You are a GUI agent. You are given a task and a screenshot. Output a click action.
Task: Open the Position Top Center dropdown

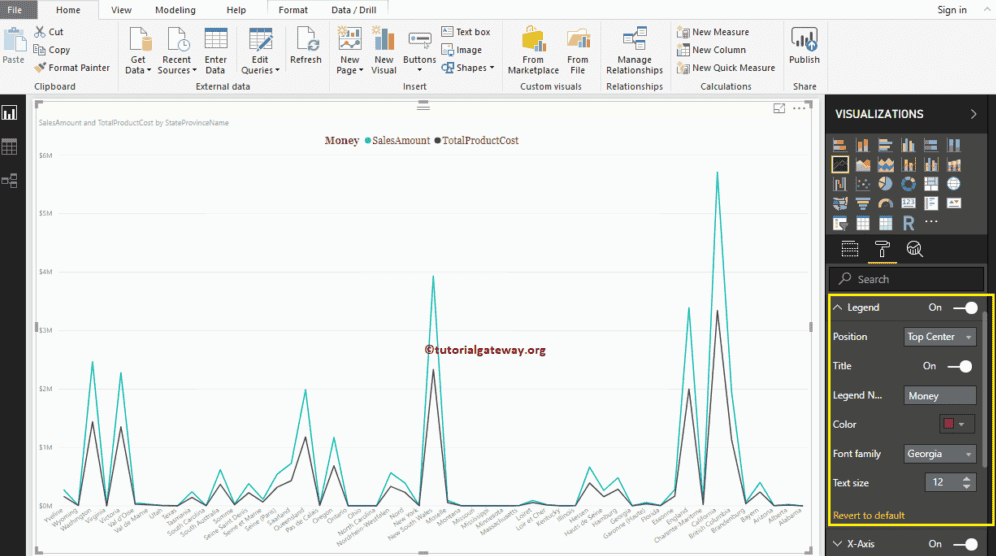tap(940, 337)
